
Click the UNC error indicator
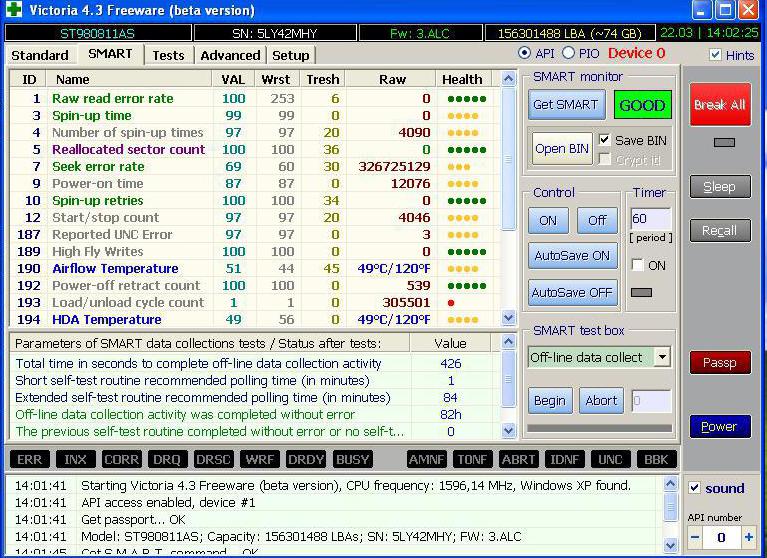coord(611,459)
